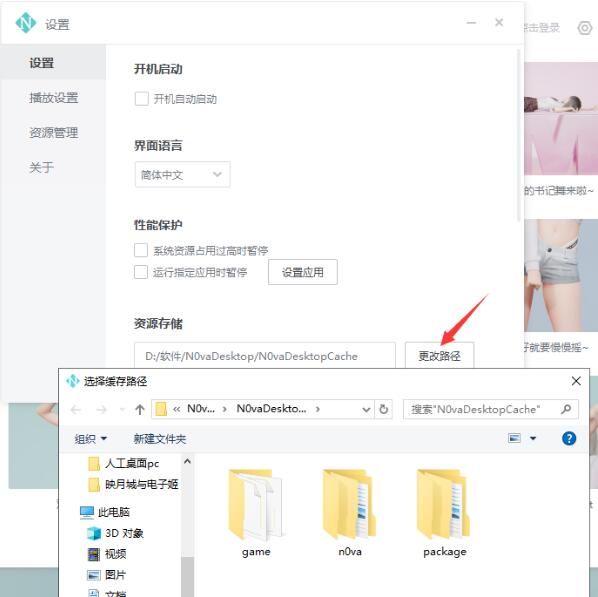Image resolution: width=598 pixels, height=597 pixels.
Task: Enable 开机自动启动 checkbox
Action: (141, 99)
